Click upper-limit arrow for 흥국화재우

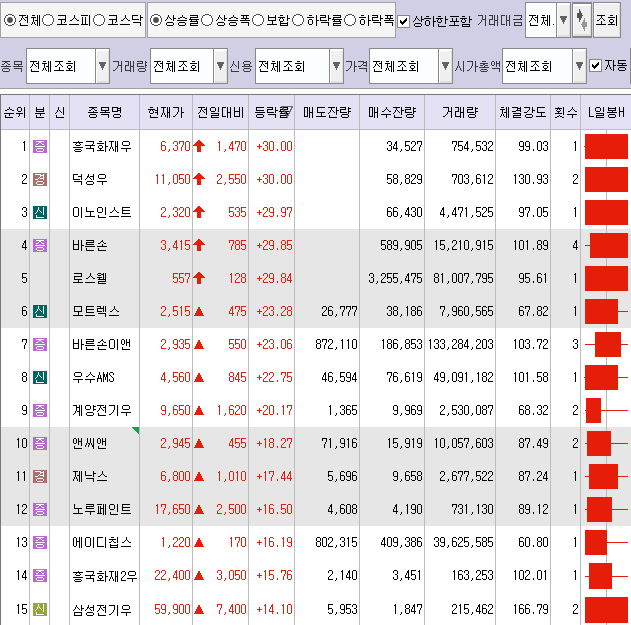[199, 146]
